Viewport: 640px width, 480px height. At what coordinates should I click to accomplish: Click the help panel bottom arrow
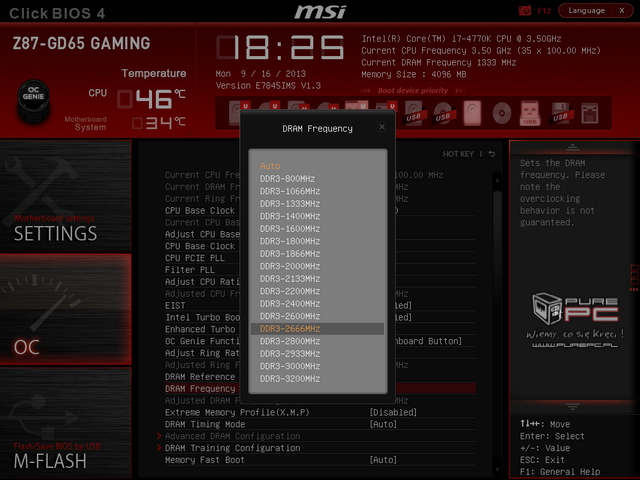[x=572, y=407]
